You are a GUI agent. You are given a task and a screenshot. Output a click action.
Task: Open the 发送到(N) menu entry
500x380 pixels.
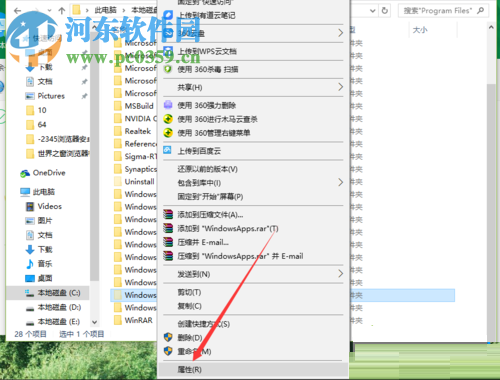[x=194, y=274]
